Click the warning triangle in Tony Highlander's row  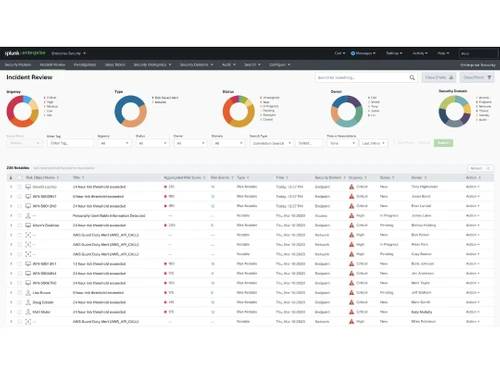click(351, 187)
